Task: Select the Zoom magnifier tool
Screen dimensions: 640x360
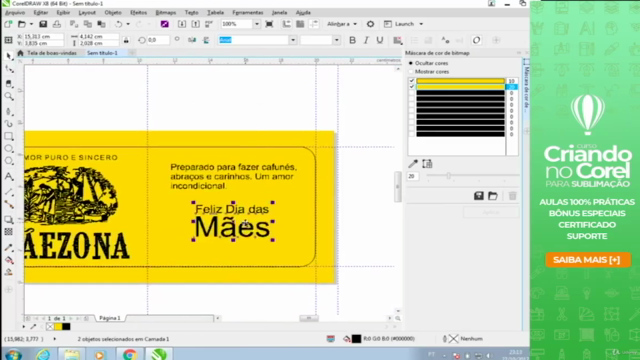Action: (9, 97)
